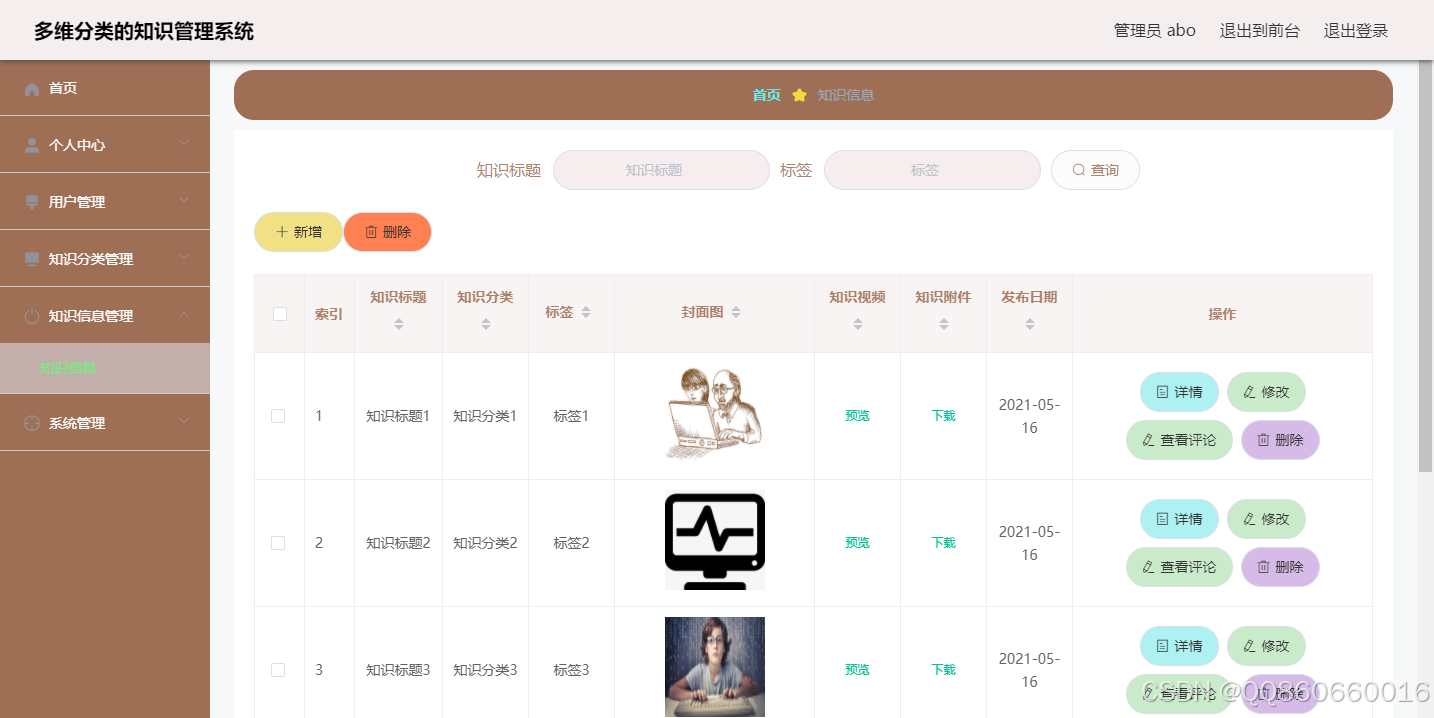
Task: Open the 系统管理 sidebar menu
Action: pos(105,423)
